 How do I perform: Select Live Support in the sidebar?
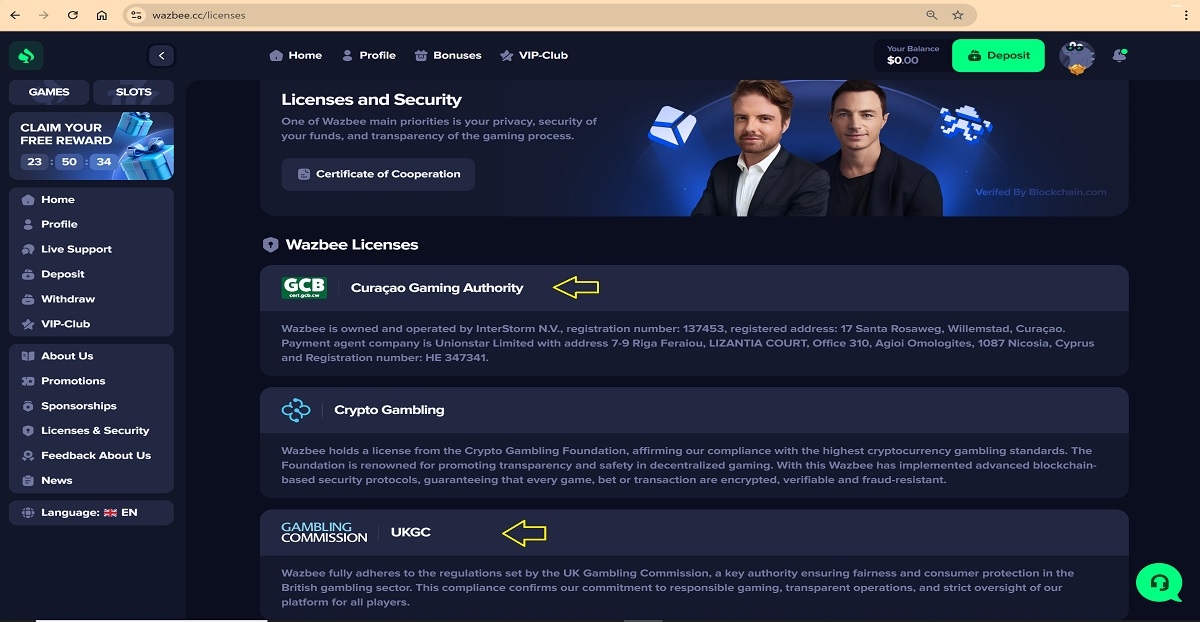[x=76, y=249]
